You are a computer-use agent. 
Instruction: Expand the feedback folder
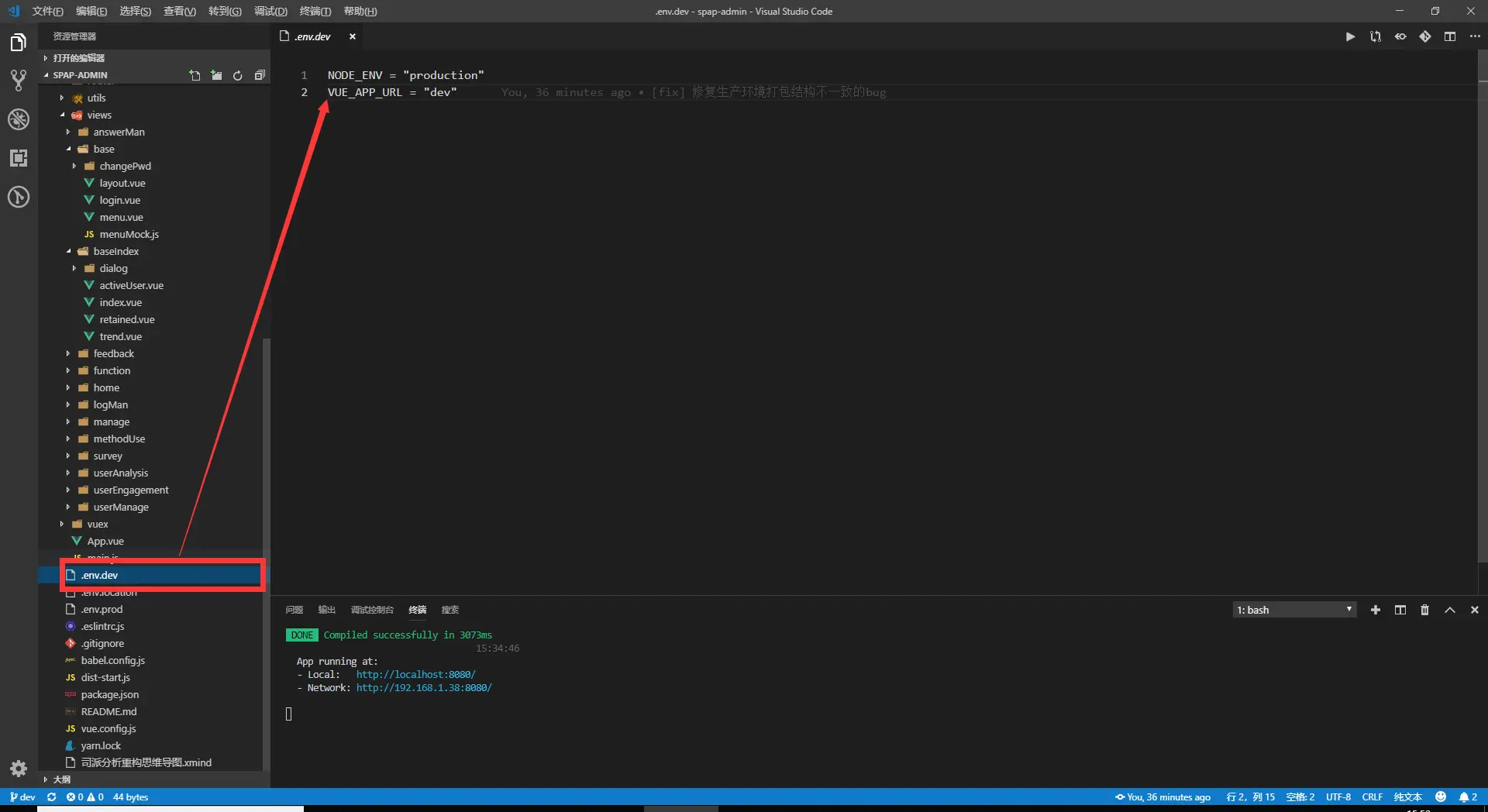click(x=114, y=353)
